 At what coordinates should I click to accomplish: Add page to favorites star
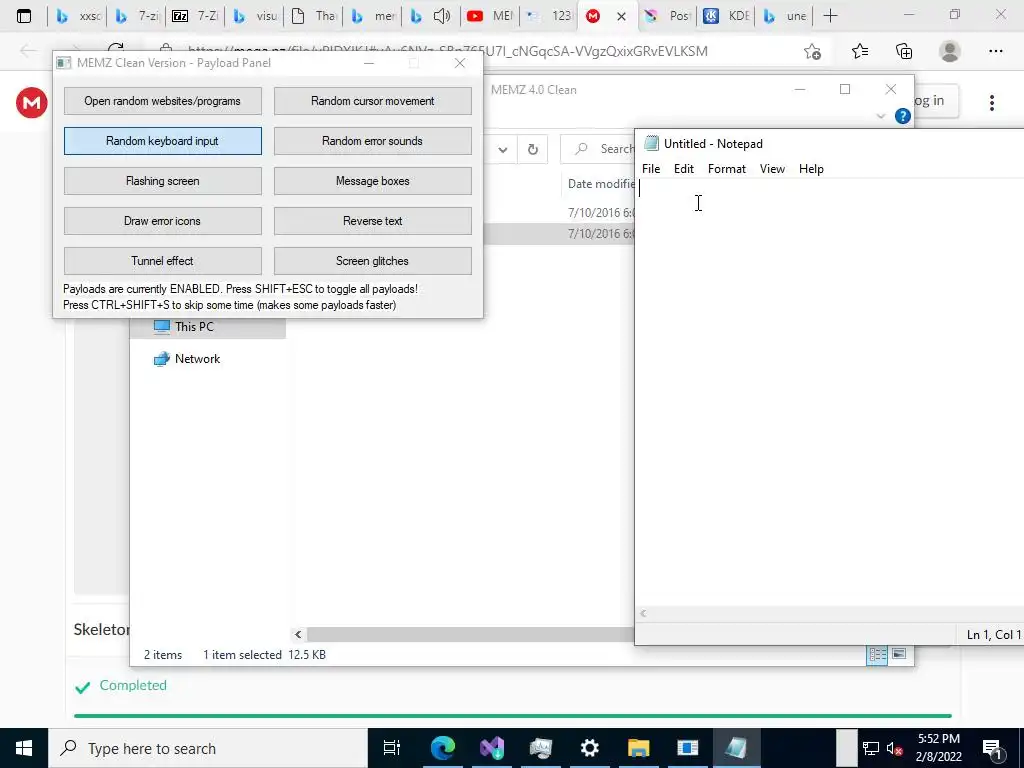(812, 52)
